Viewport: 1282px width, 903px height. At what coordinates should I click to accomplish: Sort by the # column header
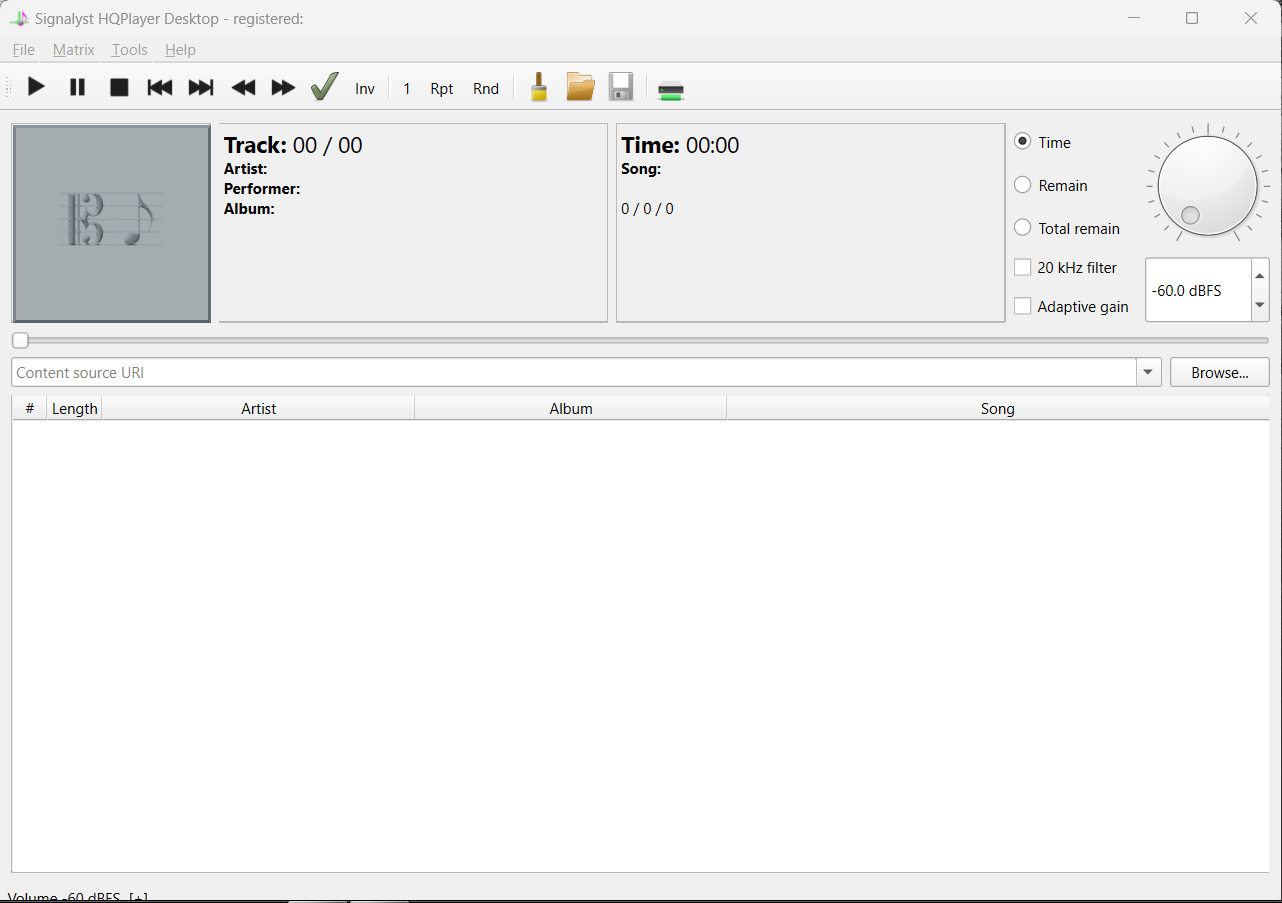point(30,408)
